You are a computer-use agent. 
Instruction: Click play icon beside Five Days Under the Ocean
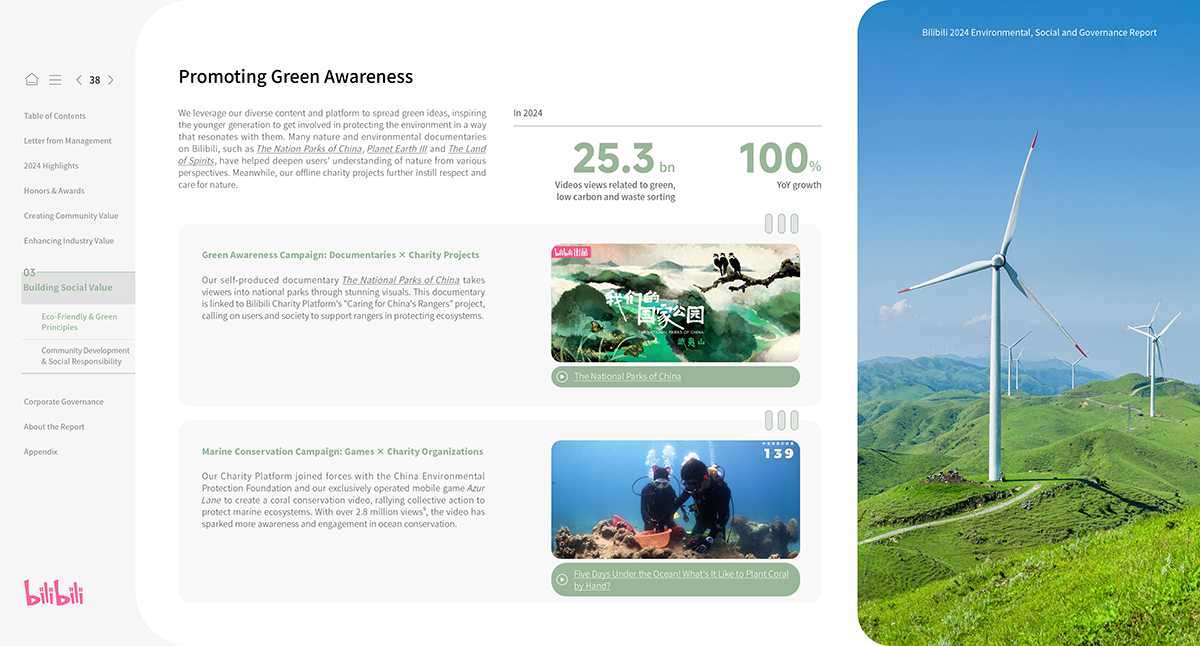coord(562,580)
